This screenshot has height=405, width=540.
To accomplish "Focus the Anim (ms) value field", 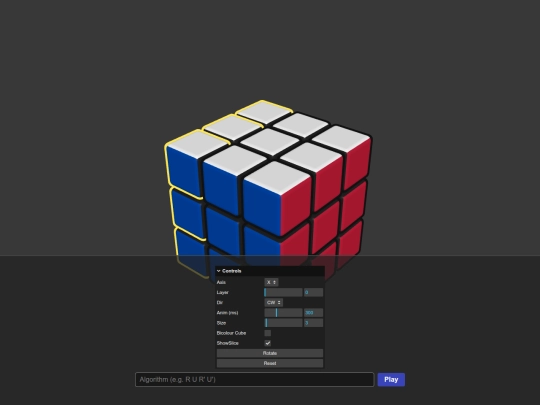I will point(313,313).
